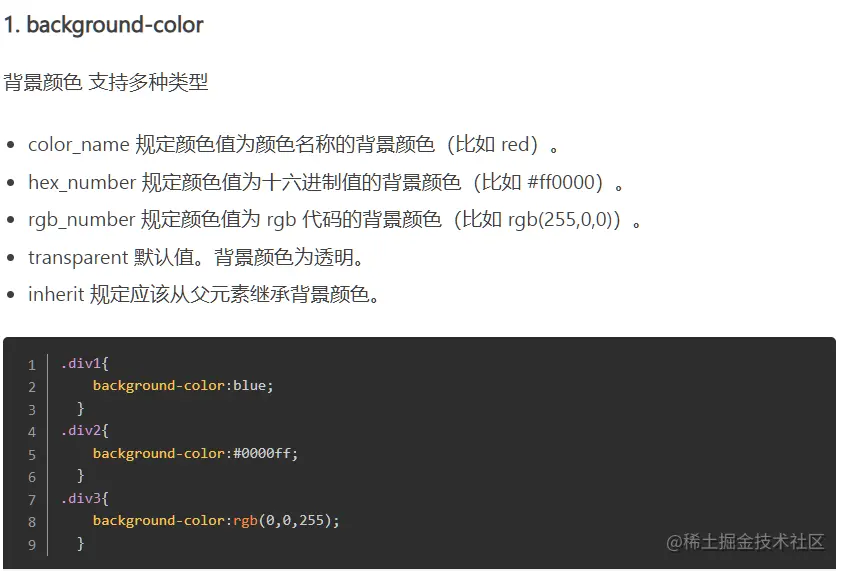Click the rgb(255,0,0) example text
The width and height of the screenshot is (844, 571).
tap(563, 220)
